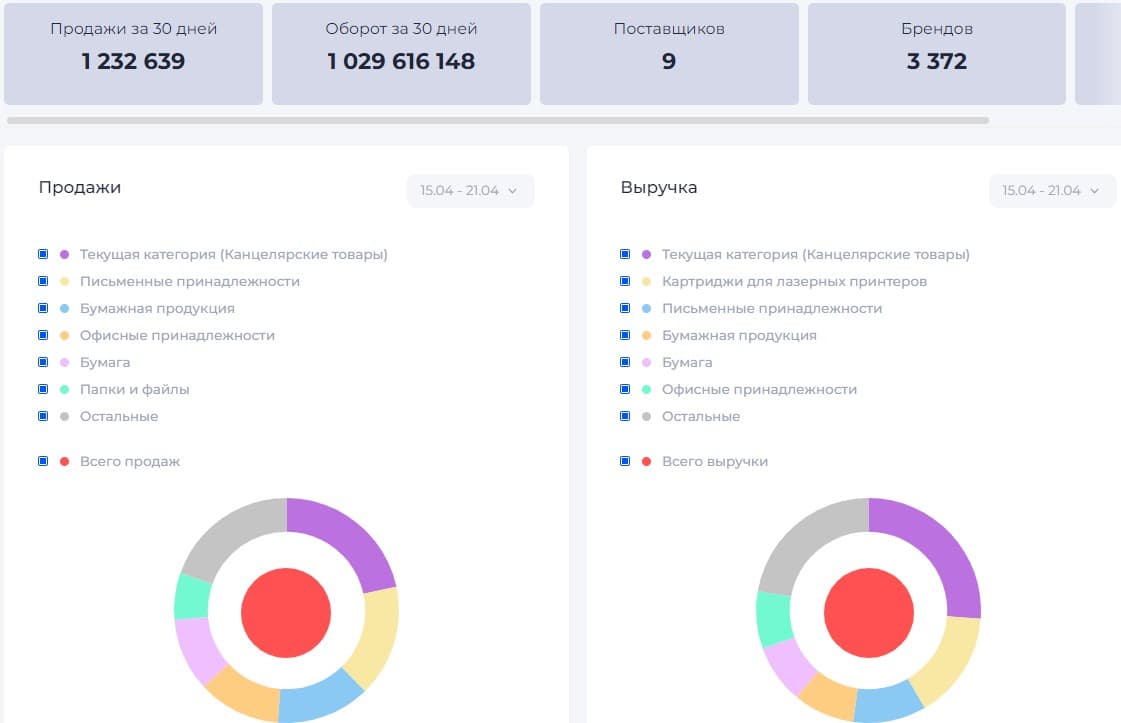
Task: Click mint Папки и файлы legend dot
Action: (x=64, y=389)
